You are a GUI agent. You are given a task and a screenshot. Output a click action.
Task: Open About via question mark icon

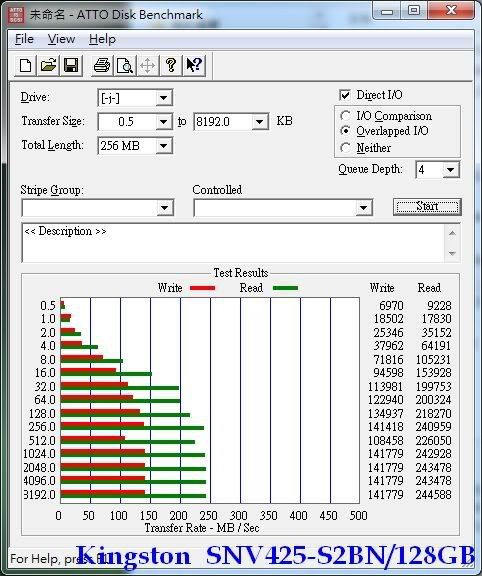[171, 66]
